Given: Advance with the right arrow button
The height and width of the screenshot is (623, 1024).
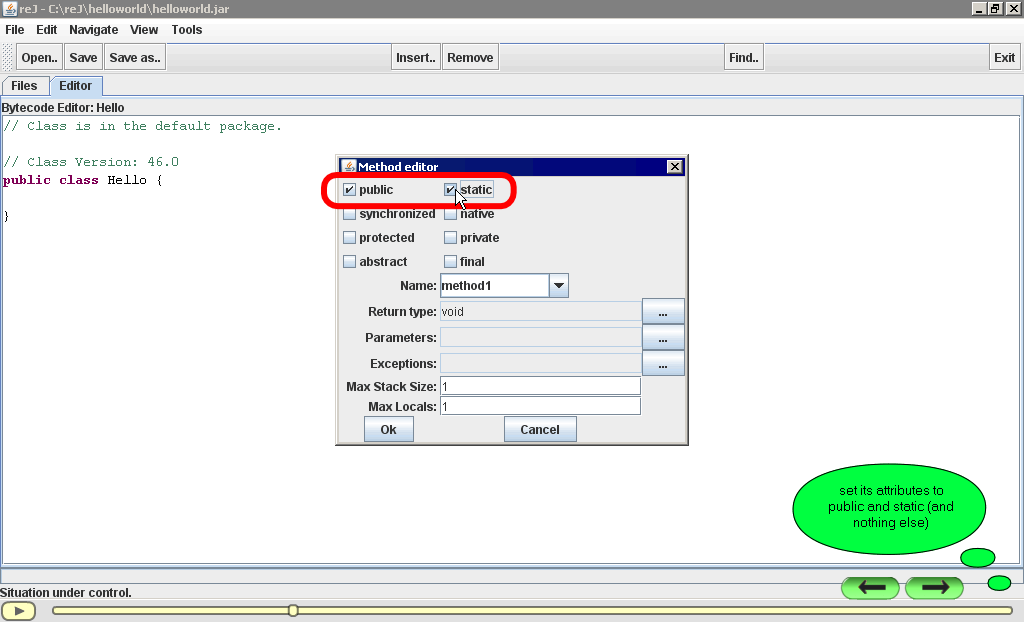Looking at the screenshot, I should [935, 588].
